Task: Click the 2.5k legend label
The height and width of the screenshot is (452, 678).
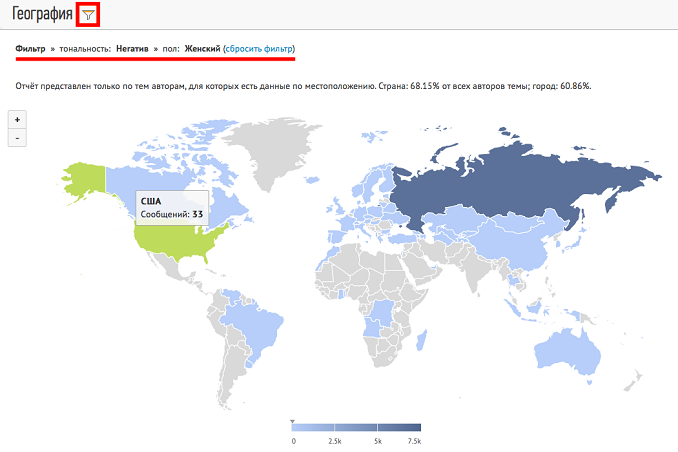Action: click(x=335, y=441)
